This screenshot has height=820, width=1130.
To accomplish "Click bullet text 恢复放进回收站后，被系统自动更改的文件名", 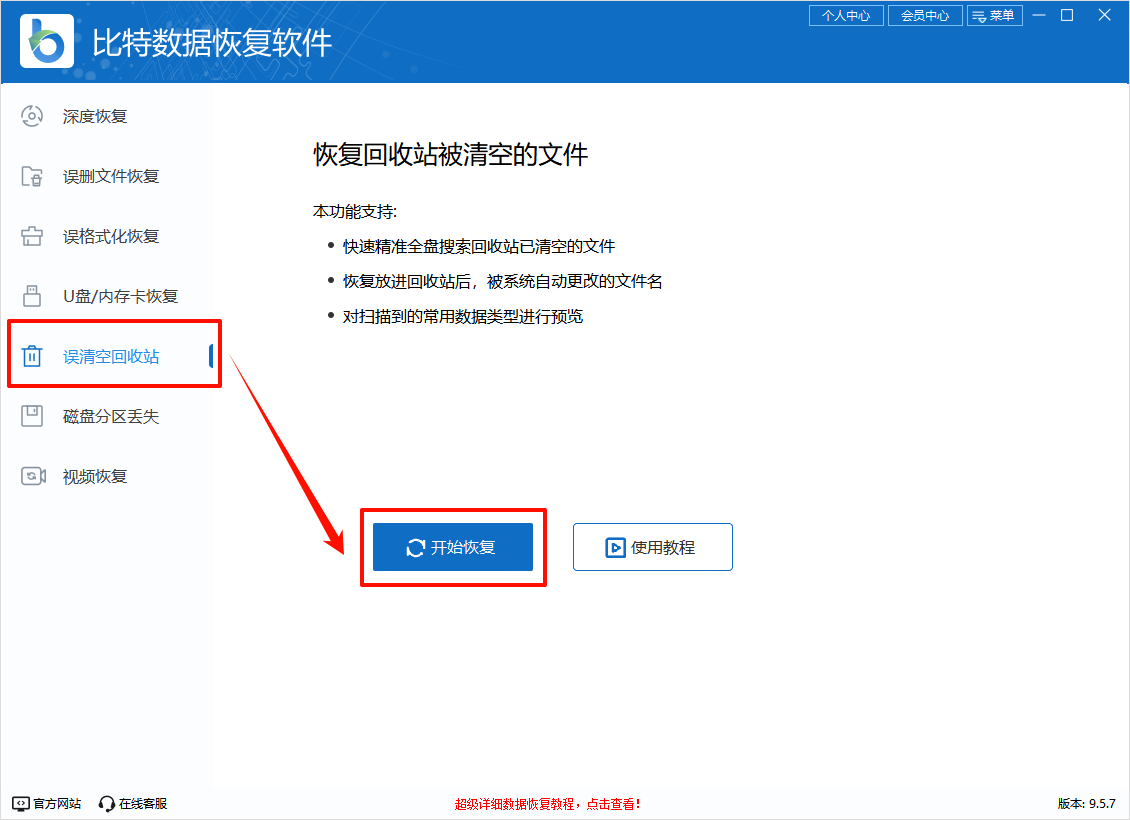I will tap(502, 281).
